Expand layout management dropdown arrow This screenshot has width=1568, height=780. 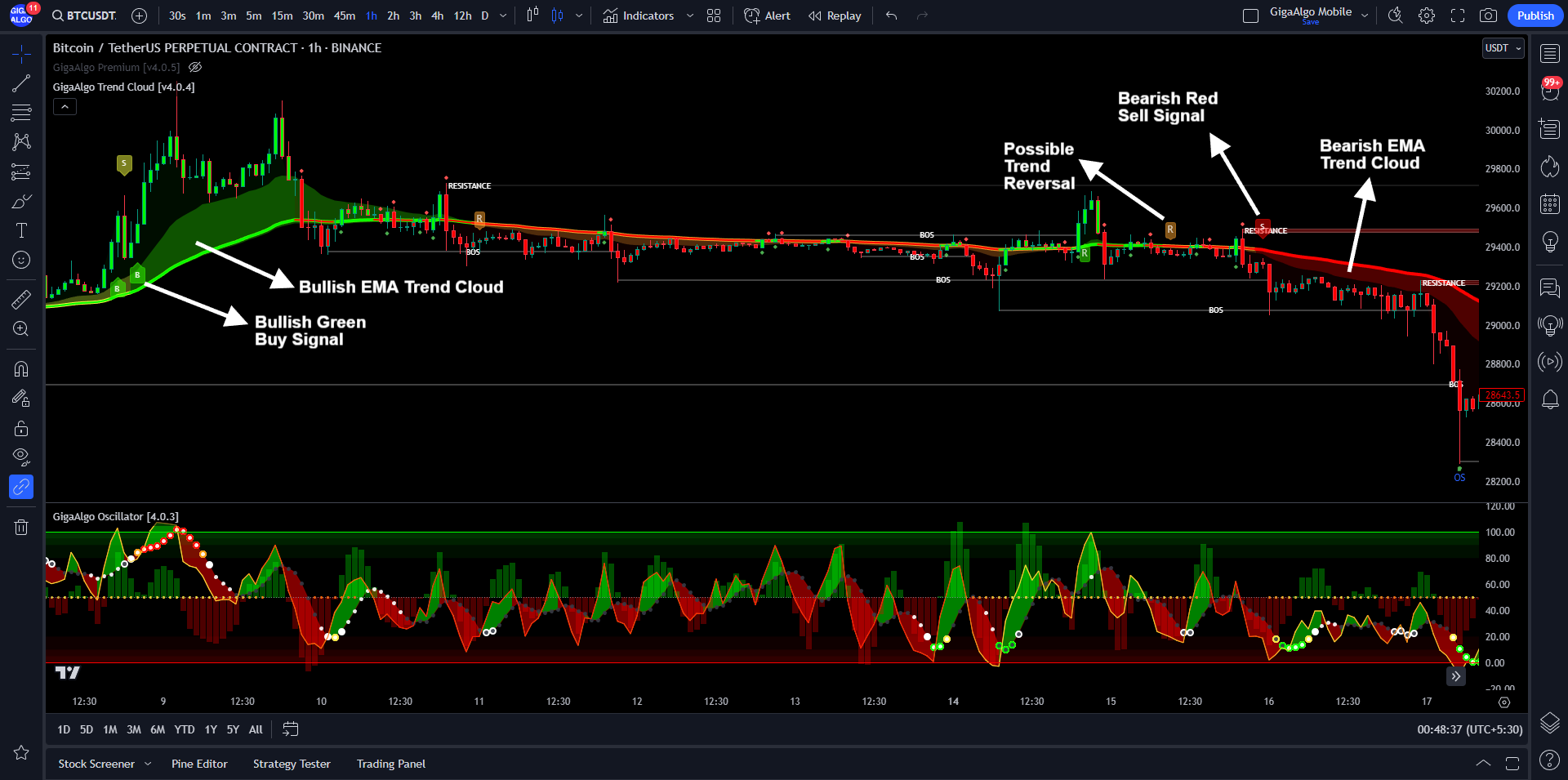[1365, 16]
